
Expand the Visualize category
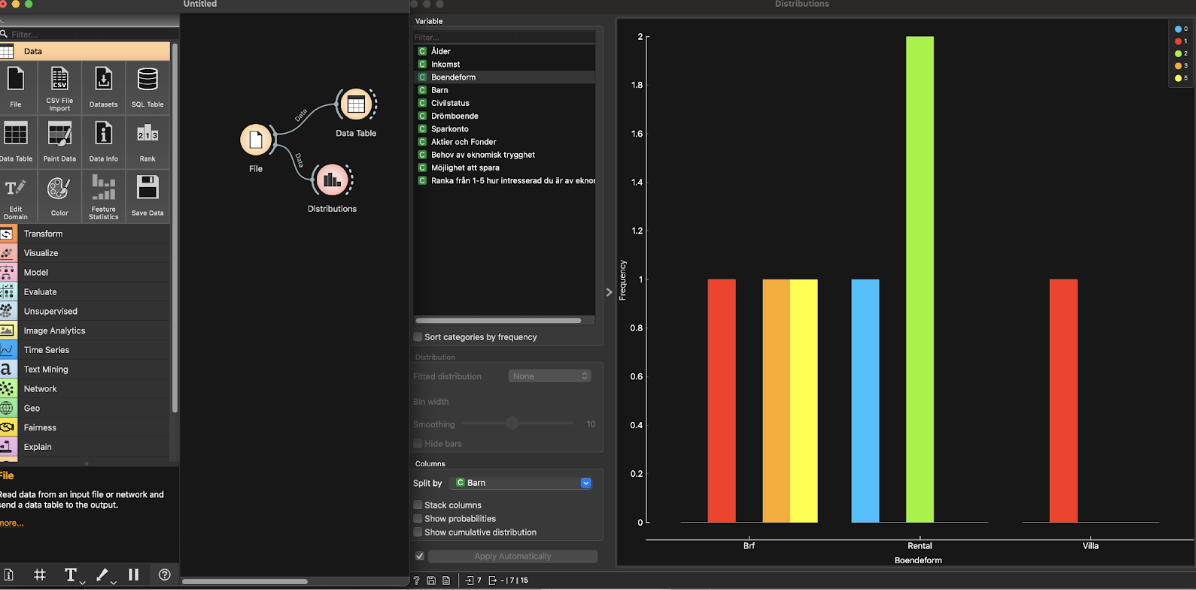tap(85, 253)
